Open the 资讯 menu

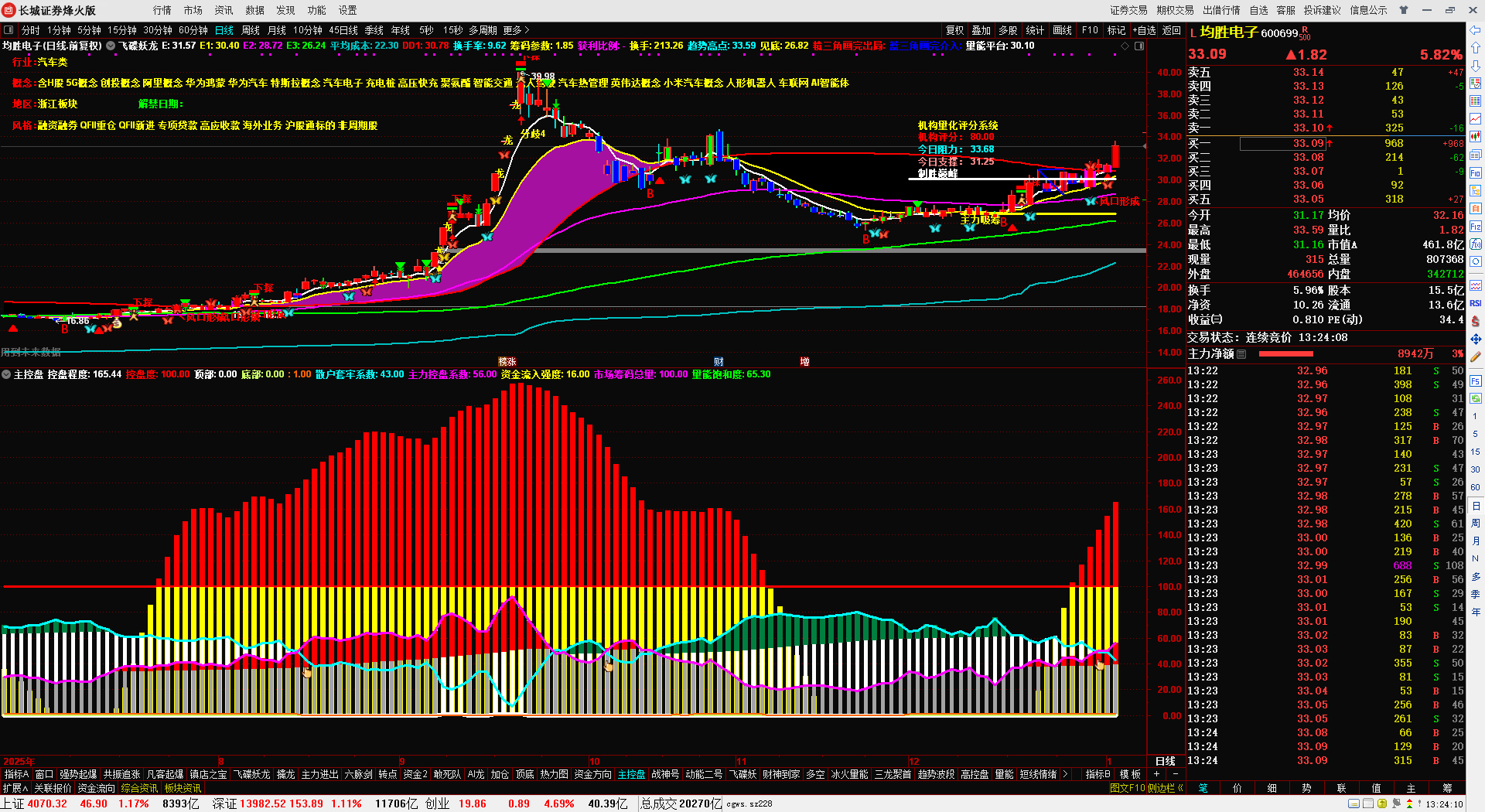pos(224,10)
